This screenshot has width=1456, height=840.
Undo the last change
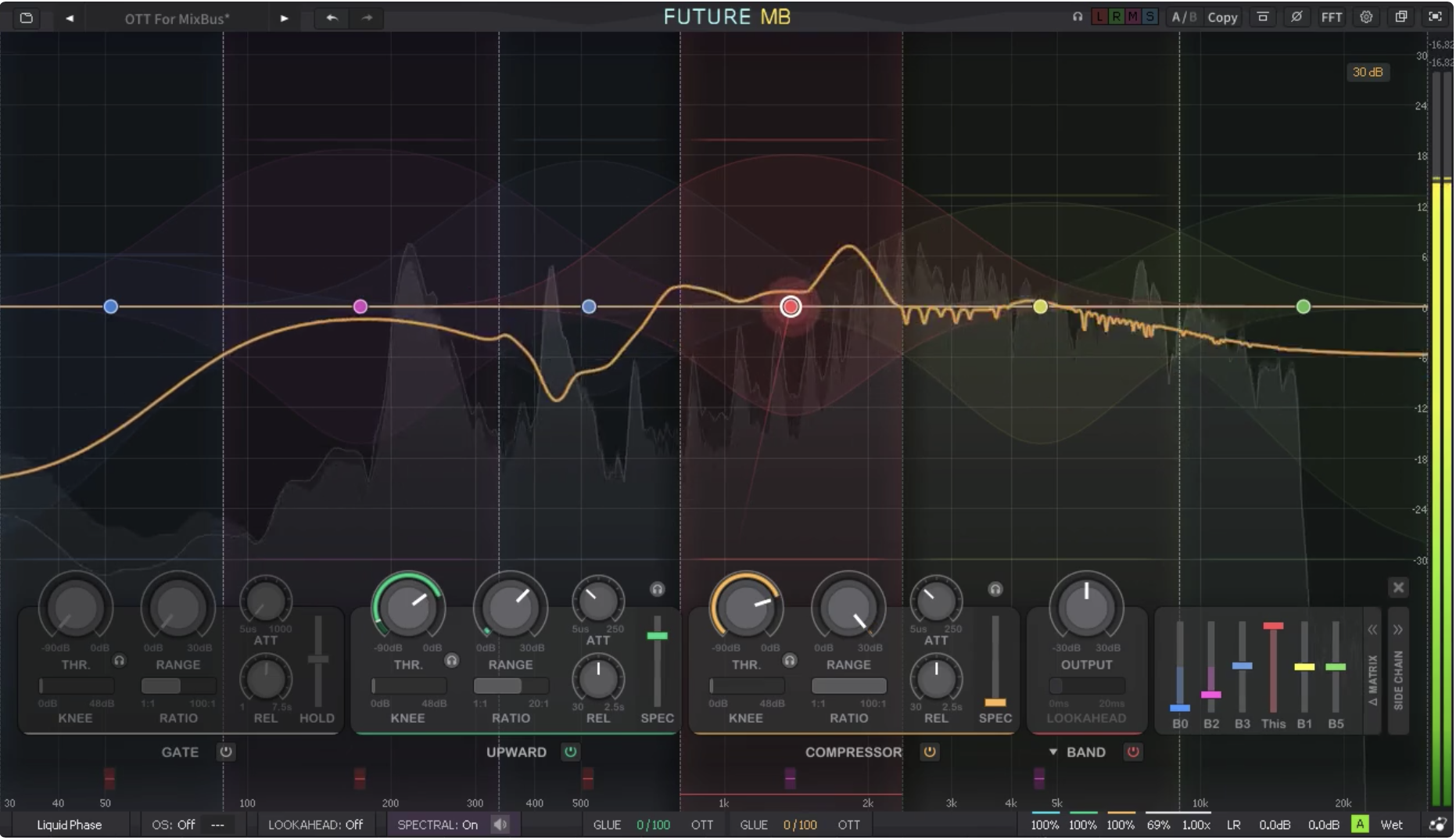(332, 17)
